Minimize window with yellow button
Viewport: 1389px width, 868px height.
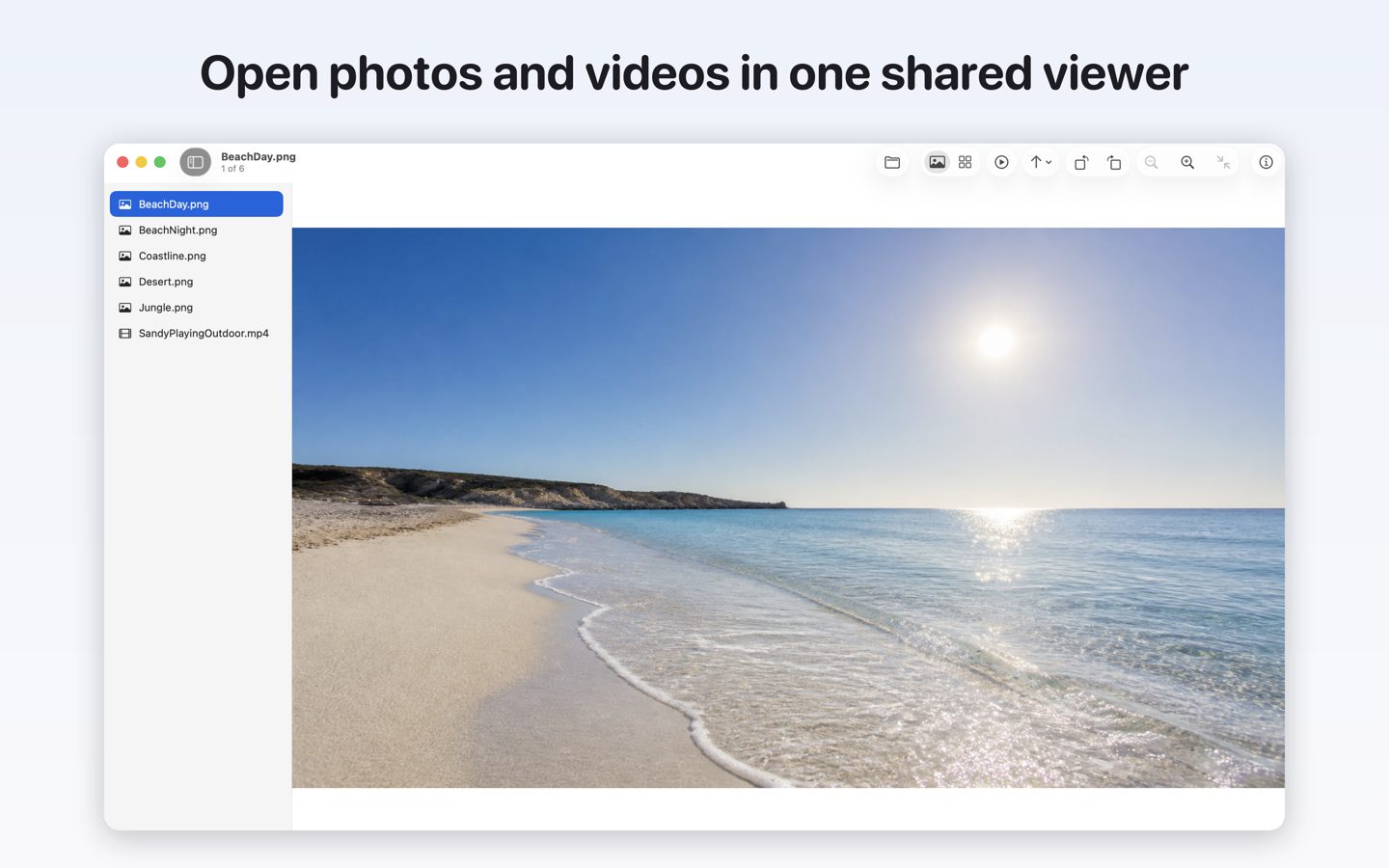tap(141, 162)
